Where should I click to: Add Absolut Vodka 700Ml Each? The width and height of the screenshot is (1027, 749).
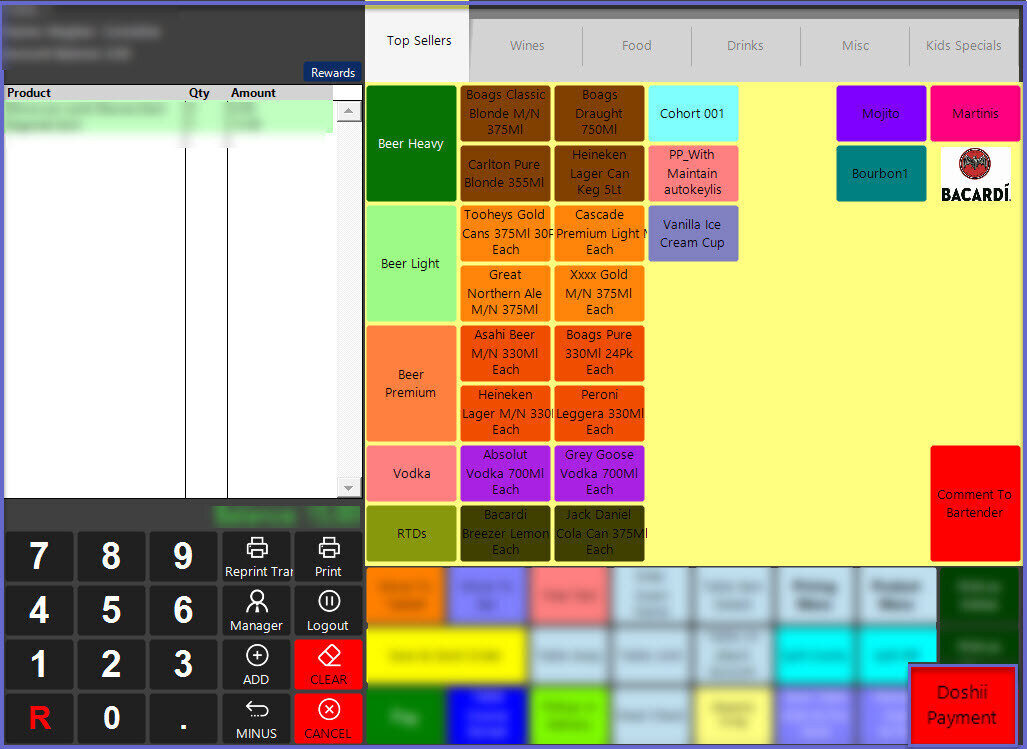coord(505,473)
